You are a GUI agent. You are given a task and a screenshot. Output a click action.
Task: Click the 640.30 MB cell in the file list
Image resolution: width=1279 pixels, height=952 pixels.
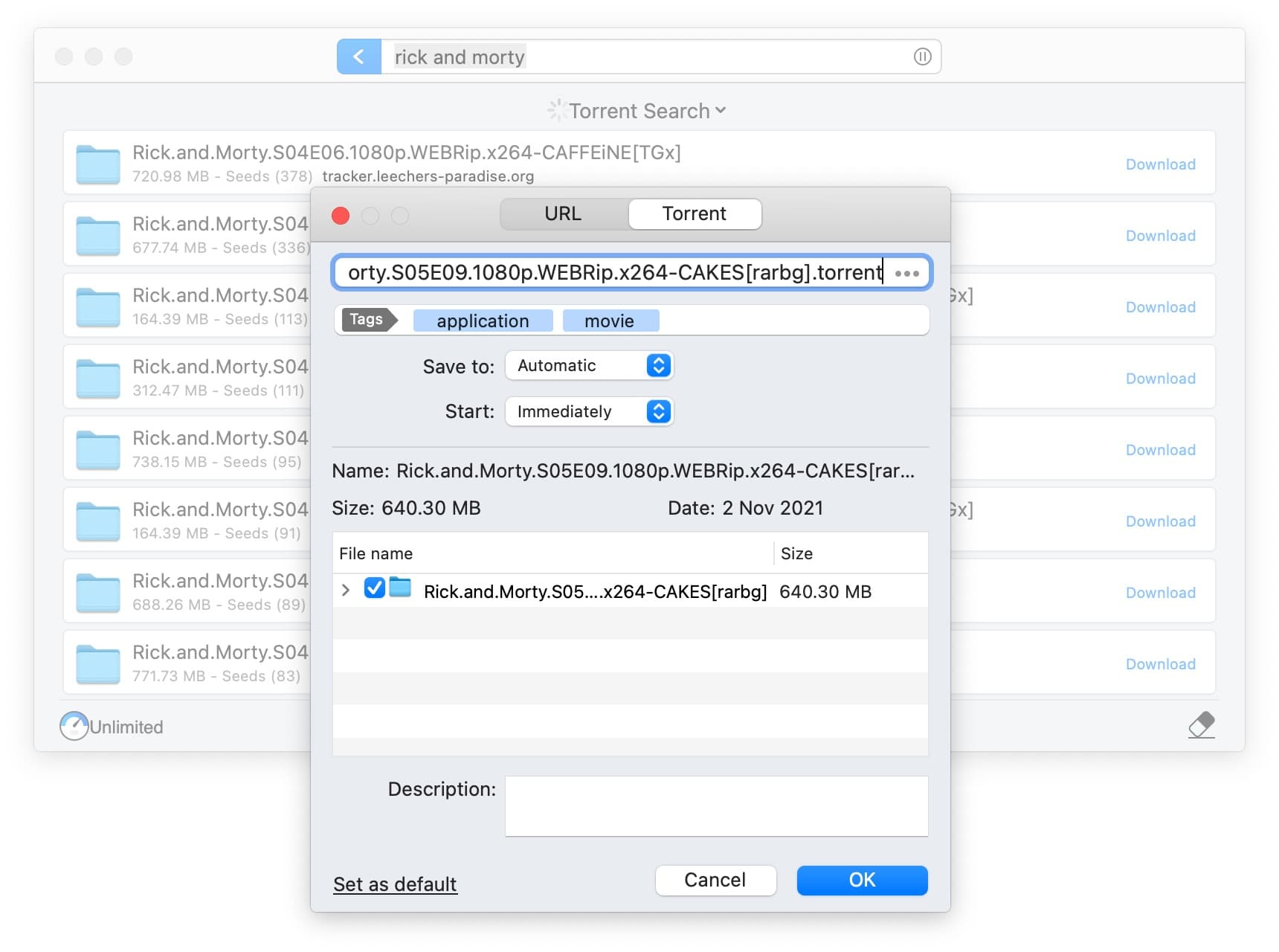[x=825, y=591]
